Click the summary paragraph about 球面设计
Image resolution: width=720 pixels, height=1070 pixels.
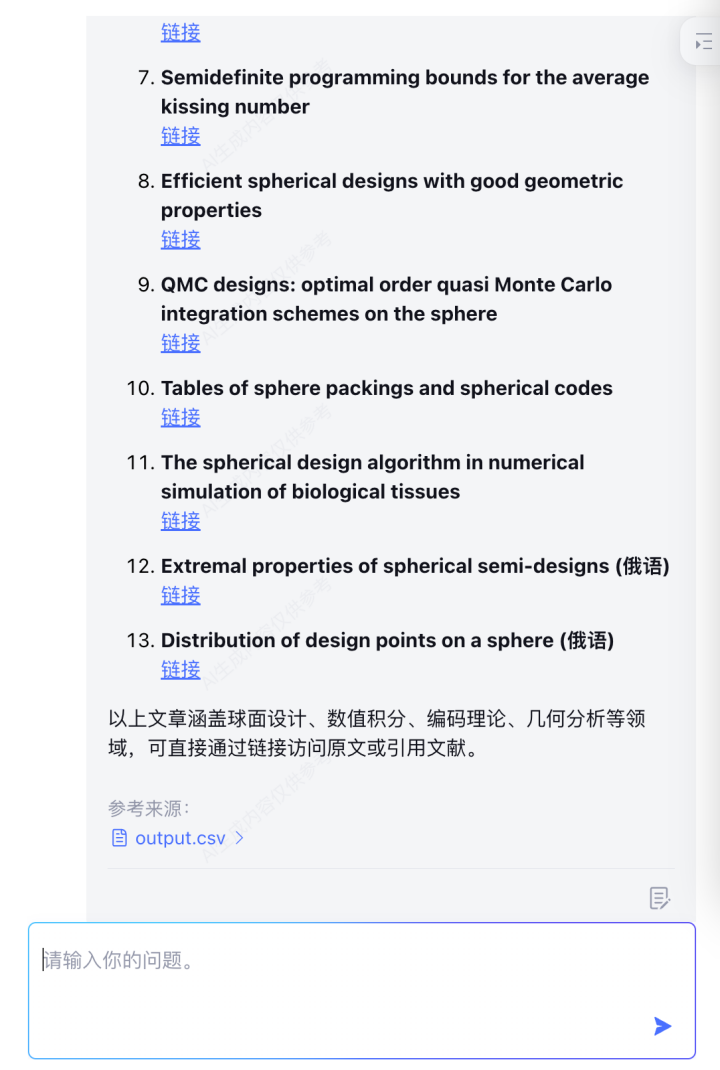point(377,733)
